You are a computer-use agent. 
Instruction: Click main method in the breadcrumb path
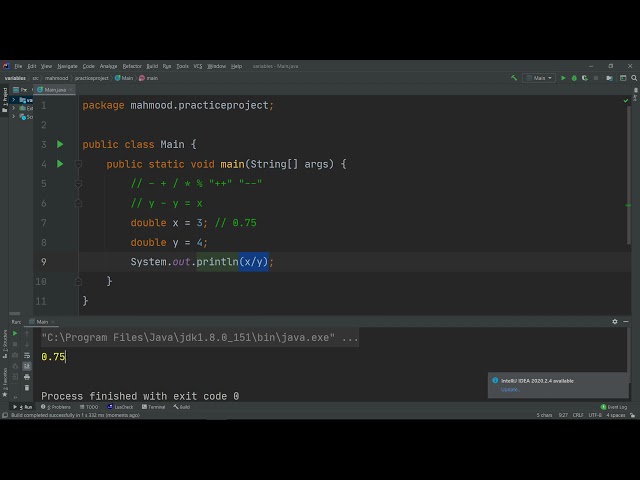[x=149, y=78]
